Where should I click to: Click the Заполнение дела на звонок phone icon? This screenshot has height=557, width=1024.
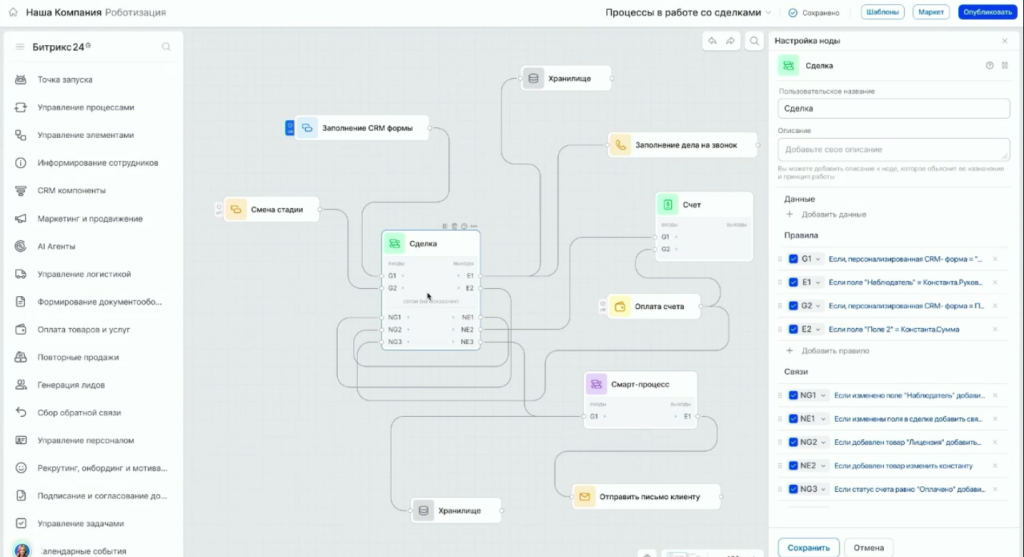point(621,145)
